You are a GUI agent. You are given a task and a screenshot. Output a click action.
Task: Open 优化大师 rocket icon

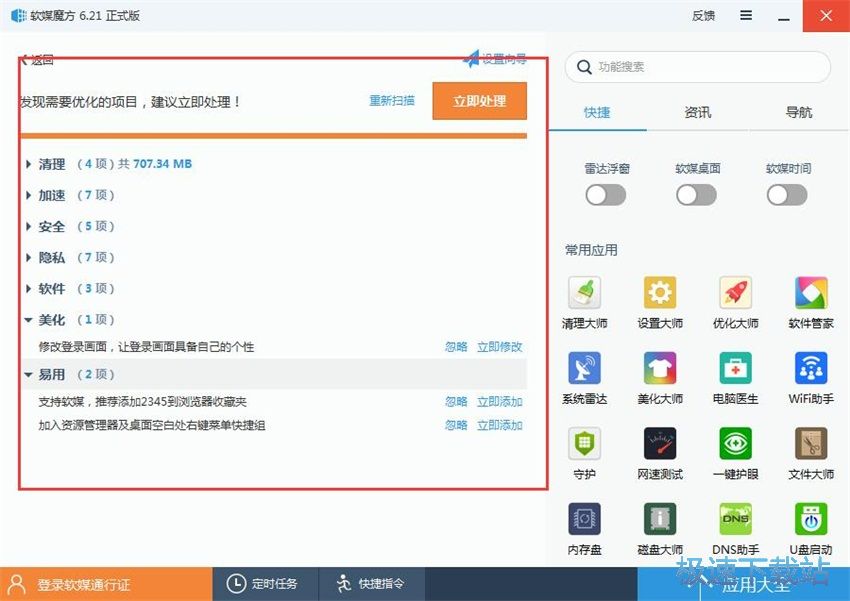pos(735,293)
